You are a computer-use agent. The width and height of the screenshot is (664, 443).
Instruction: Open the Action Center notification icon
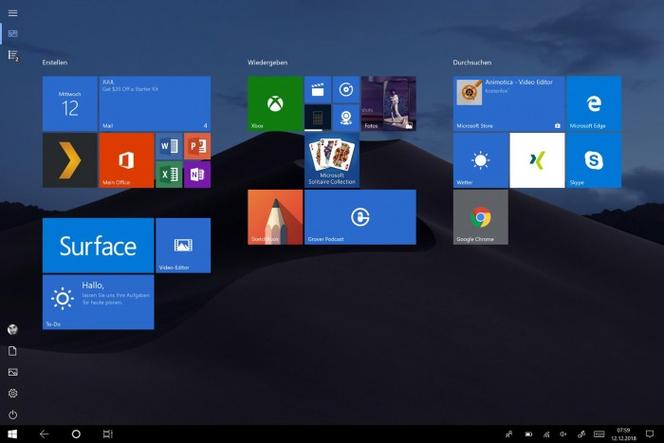[x=649, y=434]
